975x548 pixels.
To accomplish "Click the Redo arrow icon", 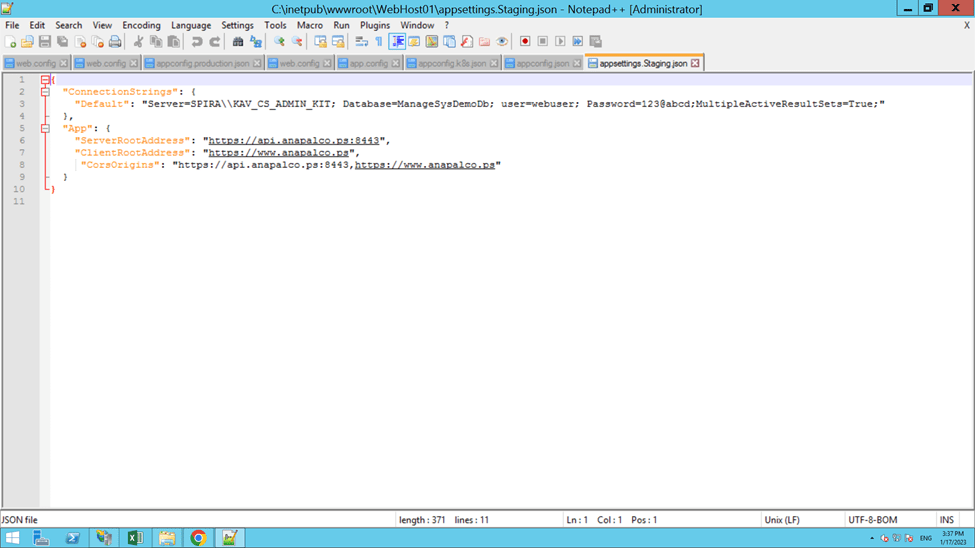I will 215,42.
